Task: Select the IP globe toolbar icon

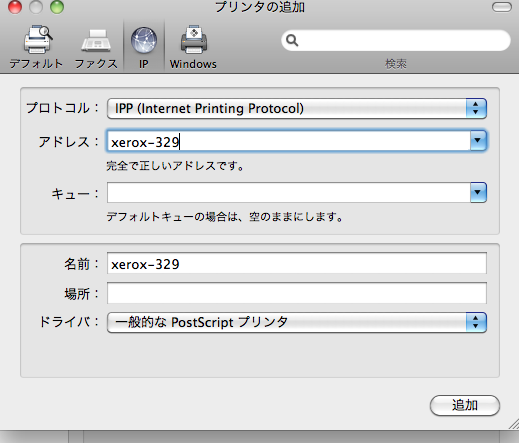Action: click(x=144, y=41)
